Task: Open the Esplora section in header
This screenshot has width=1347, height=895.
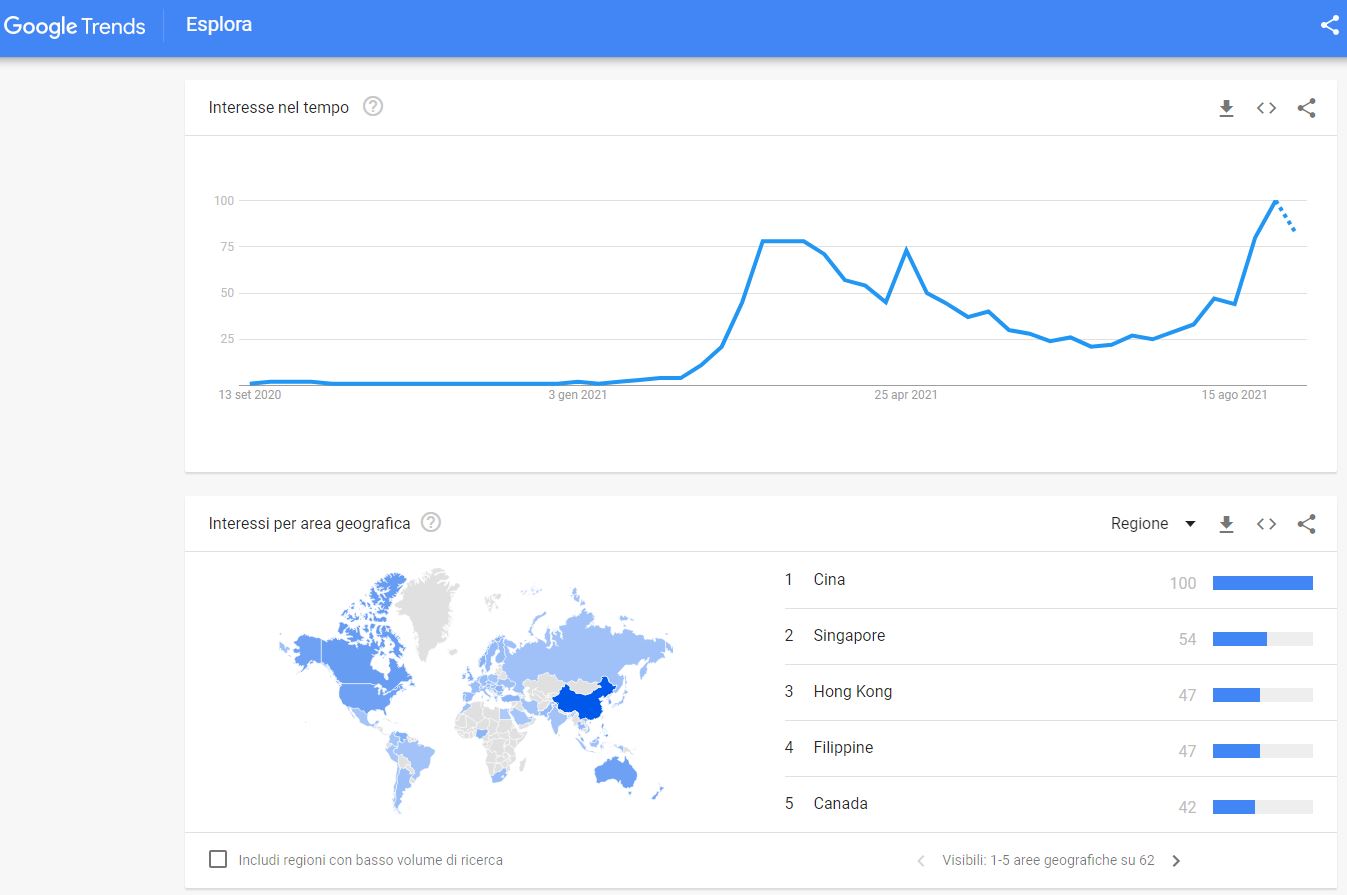Action: click(219, 25)
